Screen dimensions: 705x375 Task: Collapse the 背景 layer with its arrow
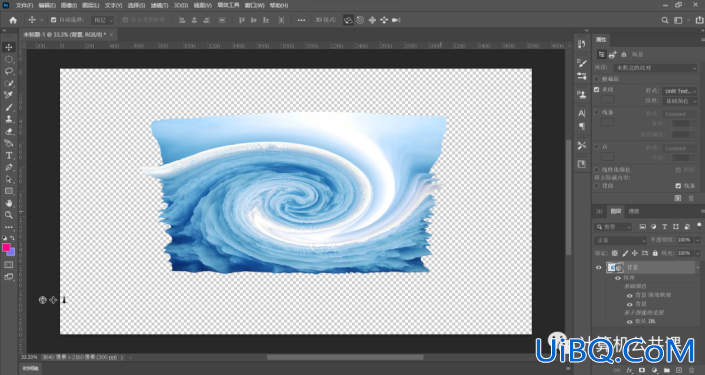pyautogui.click(x=698, y=268)
